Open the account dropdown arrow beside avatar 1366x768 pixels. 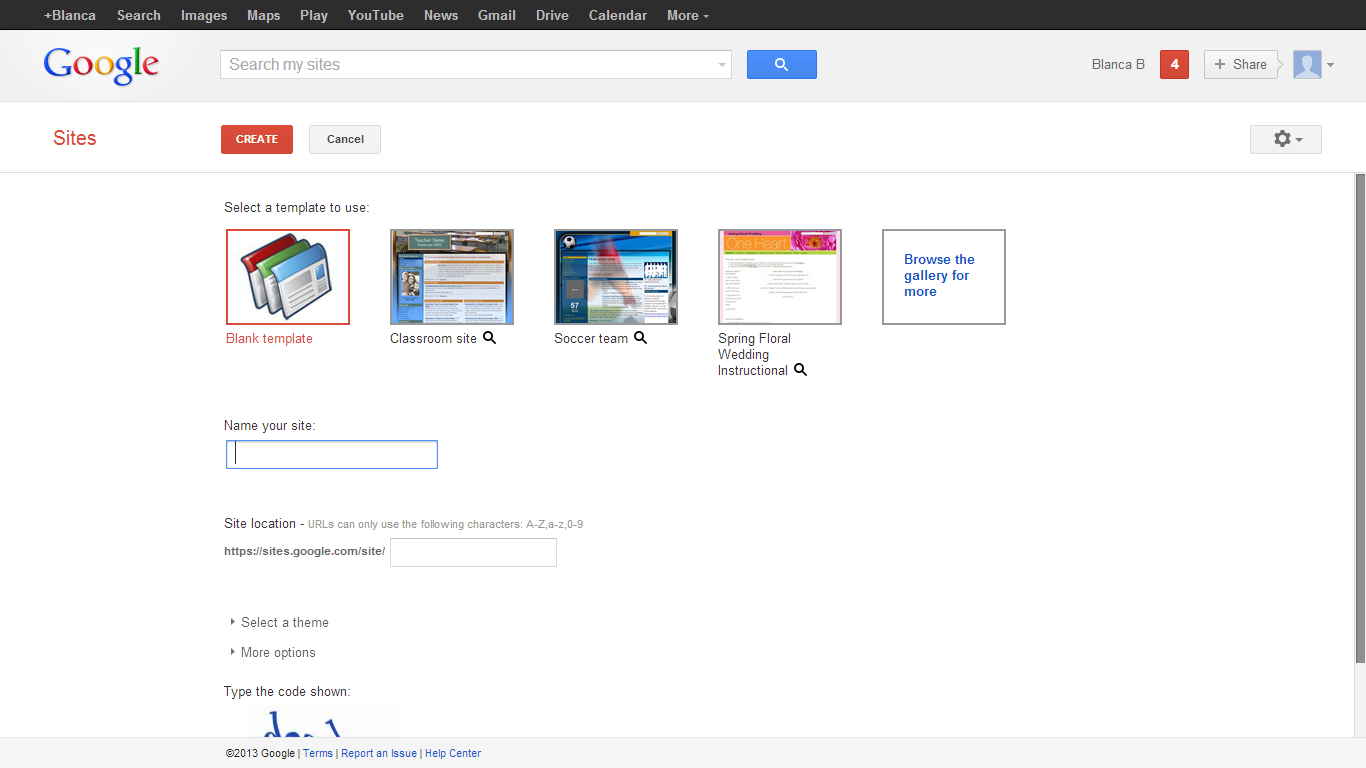pyautogui.click(x=1330, y=65)
